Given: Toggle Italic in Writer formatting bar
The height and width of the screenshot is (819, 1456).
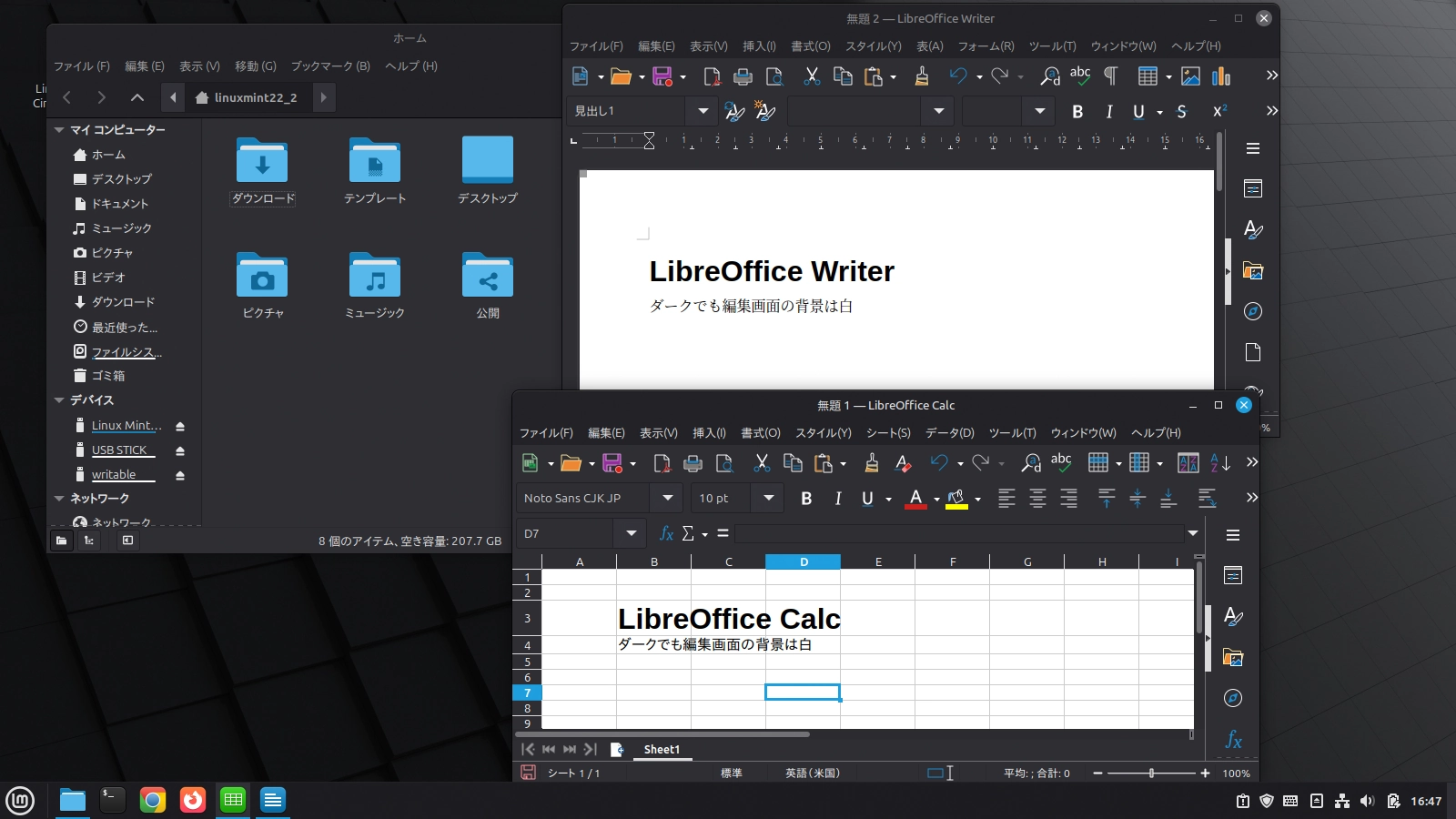Looking at the screenshot, I should pyautogui.click(x=1108, y=112).
